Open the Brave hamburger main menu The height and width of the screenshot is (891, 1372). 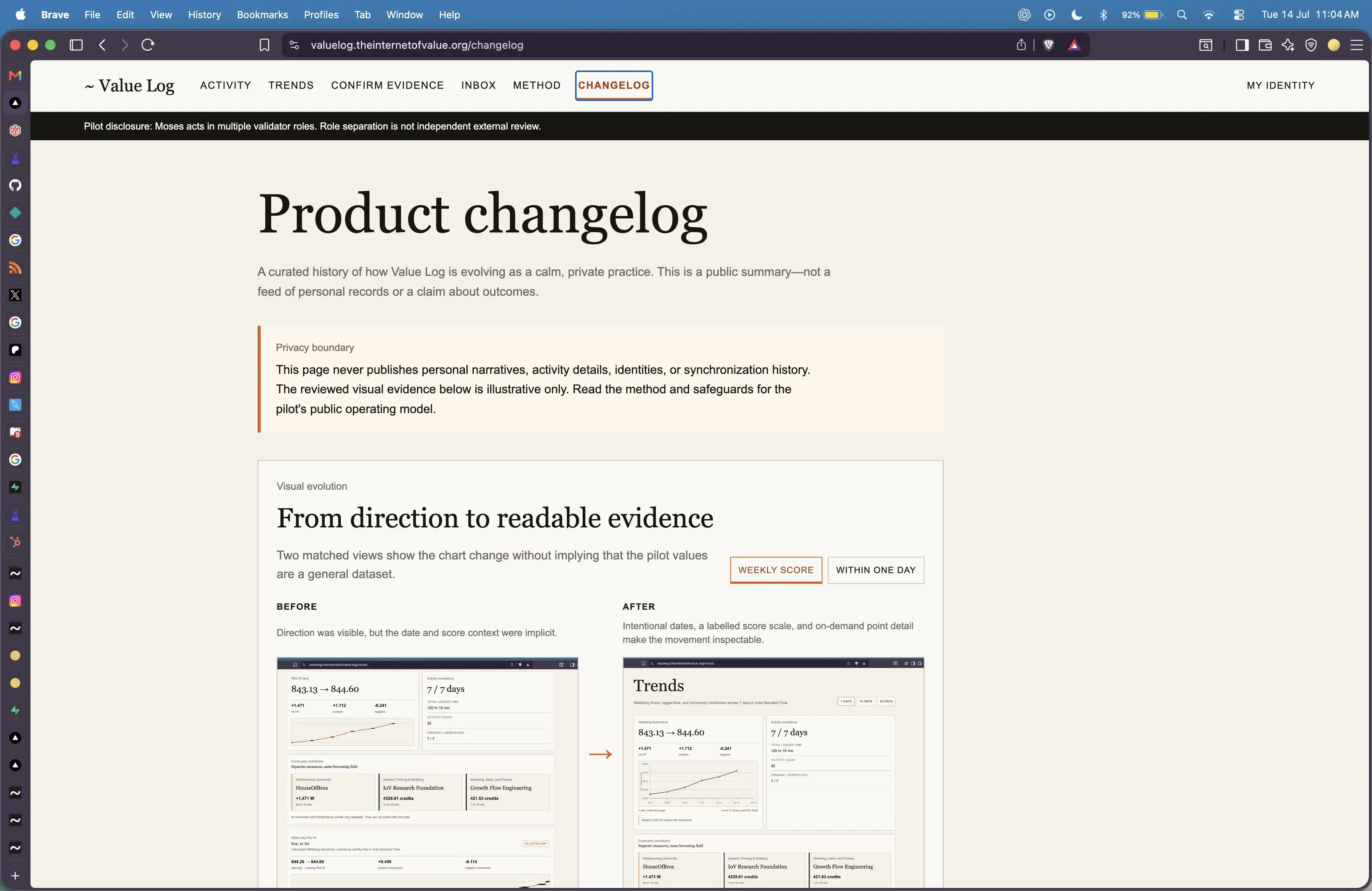[1357, 45]
